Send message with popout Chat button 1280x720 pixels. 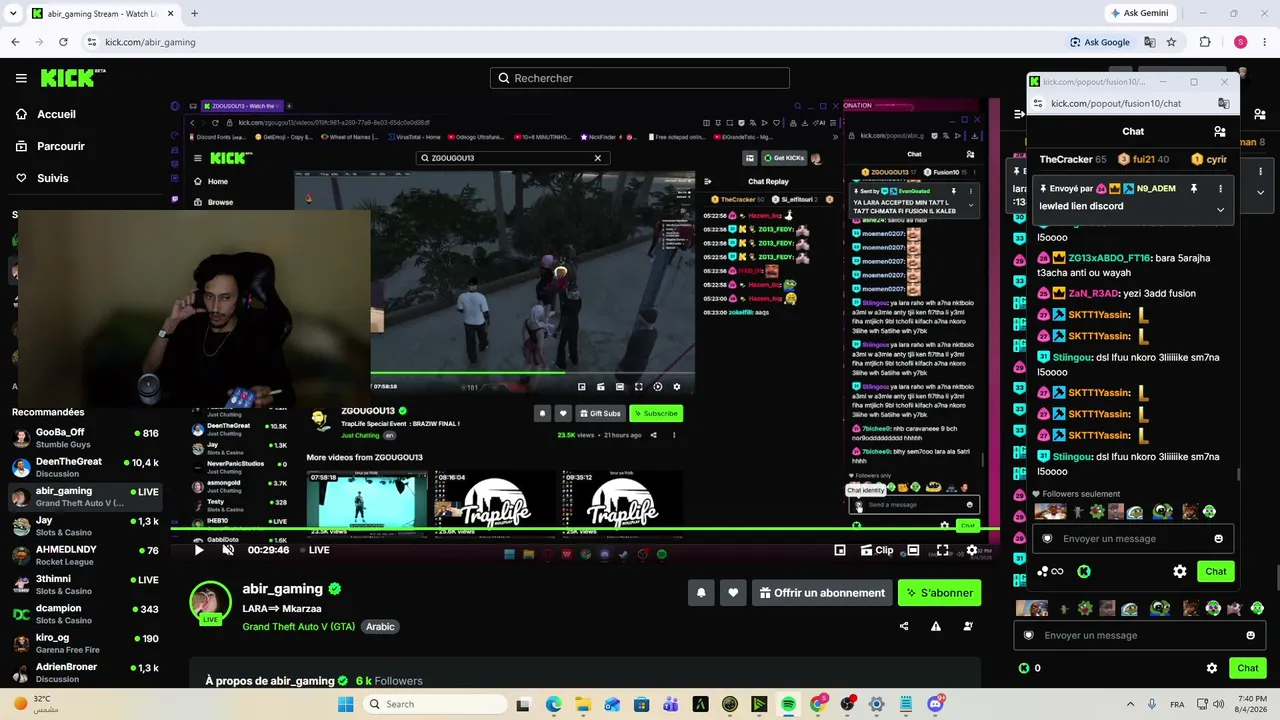click(1216, 571)
